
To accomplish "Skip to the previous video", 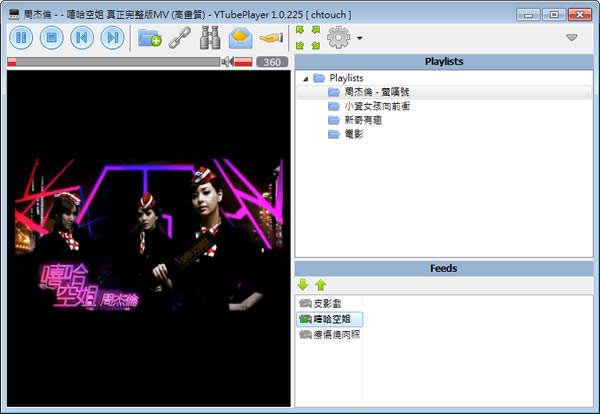I will (x=82, y=38).
